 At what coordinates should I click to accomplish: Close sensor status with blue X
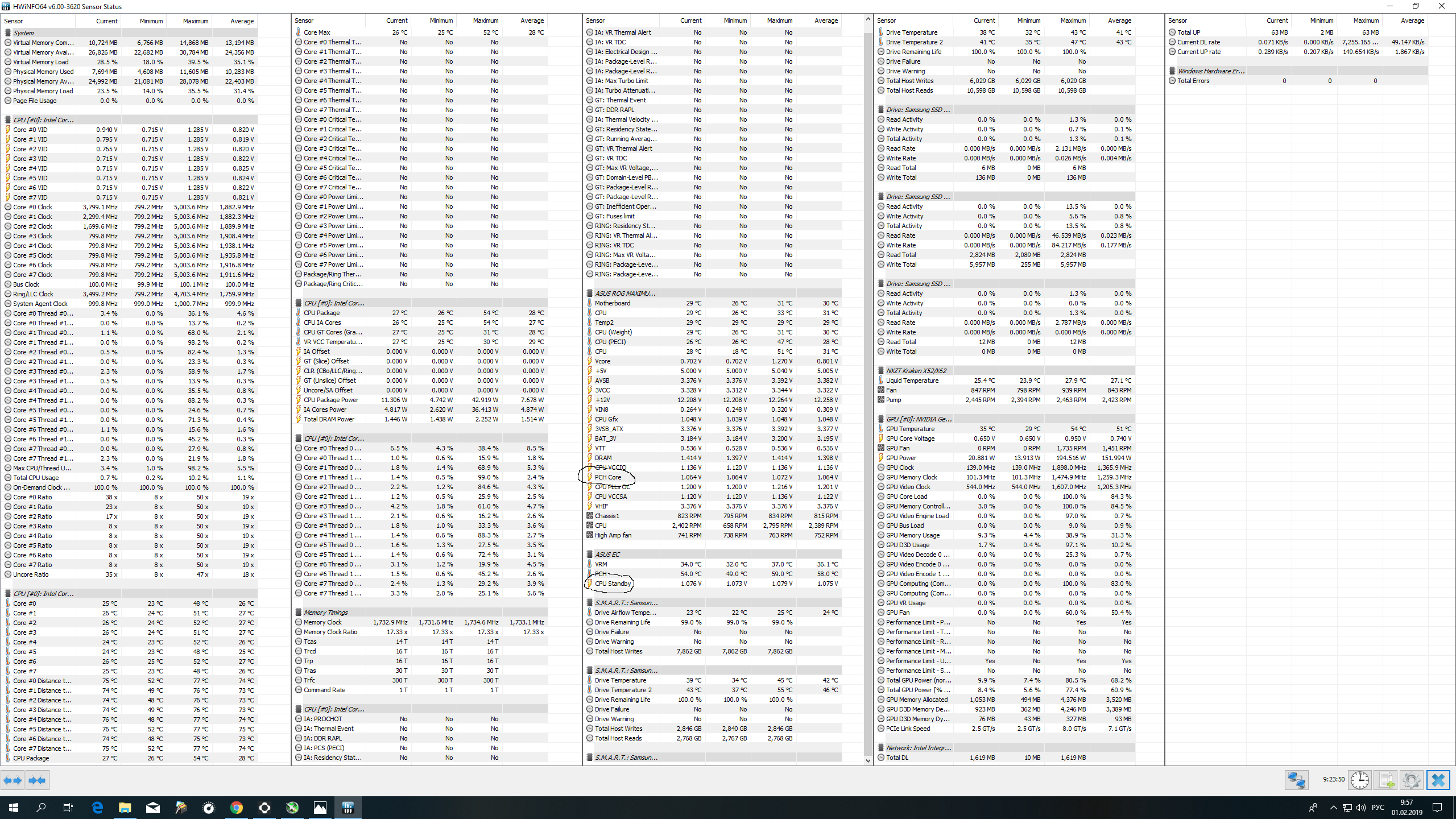(1438, 780)
